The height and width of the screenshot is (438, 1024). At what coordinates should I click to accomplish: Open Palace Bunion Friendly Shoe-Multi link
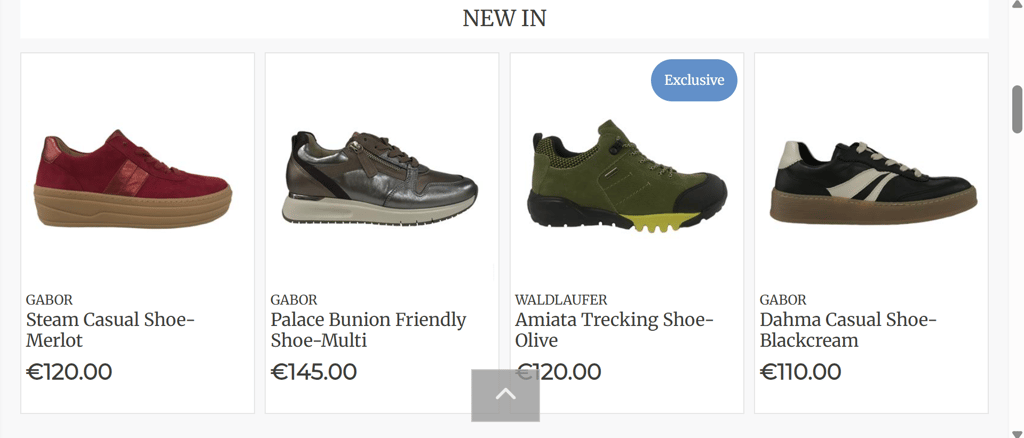pos(368,330)
